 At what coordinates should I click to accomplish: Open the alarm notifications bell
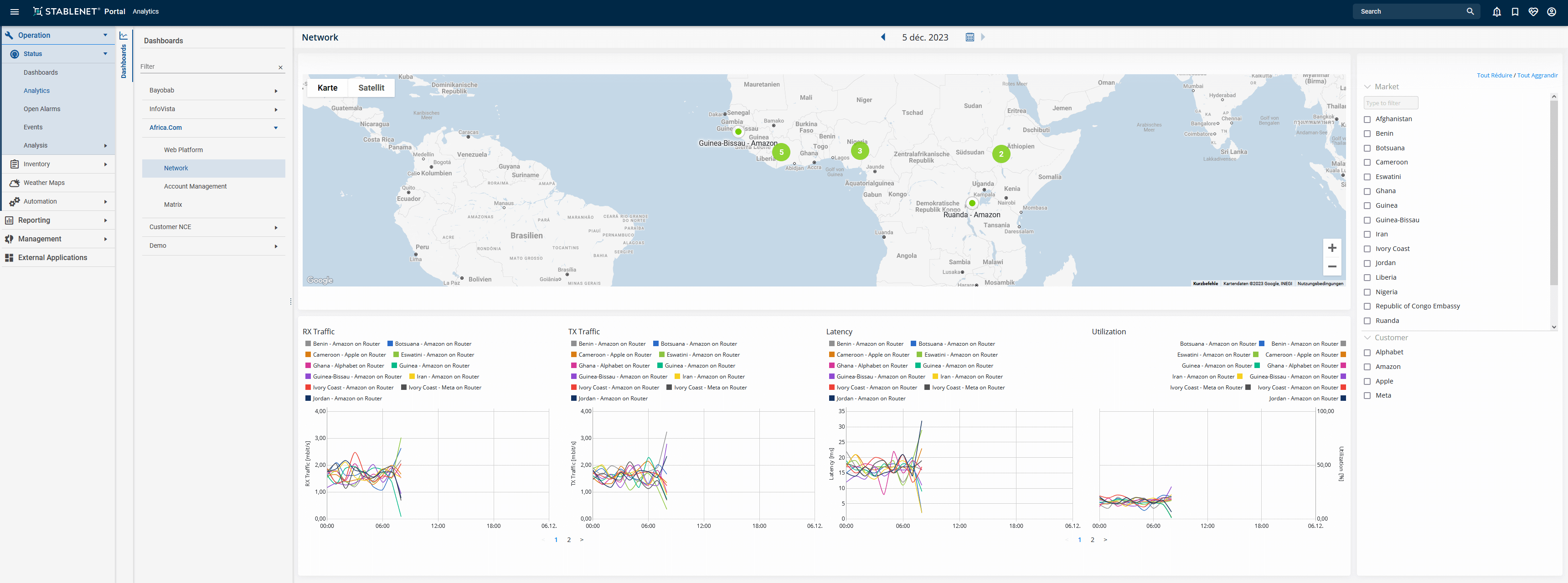pyautogui.click(x=1497, y=11)
